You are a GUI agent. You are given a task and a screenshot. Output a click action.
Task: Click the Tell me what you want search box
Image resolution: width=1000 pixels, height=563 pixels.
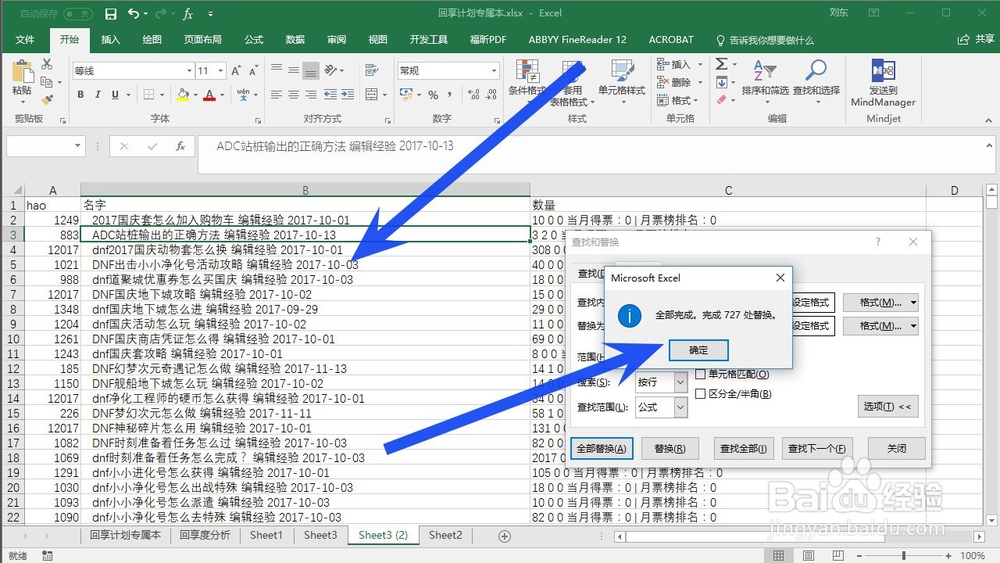click(x=765, y=40)
